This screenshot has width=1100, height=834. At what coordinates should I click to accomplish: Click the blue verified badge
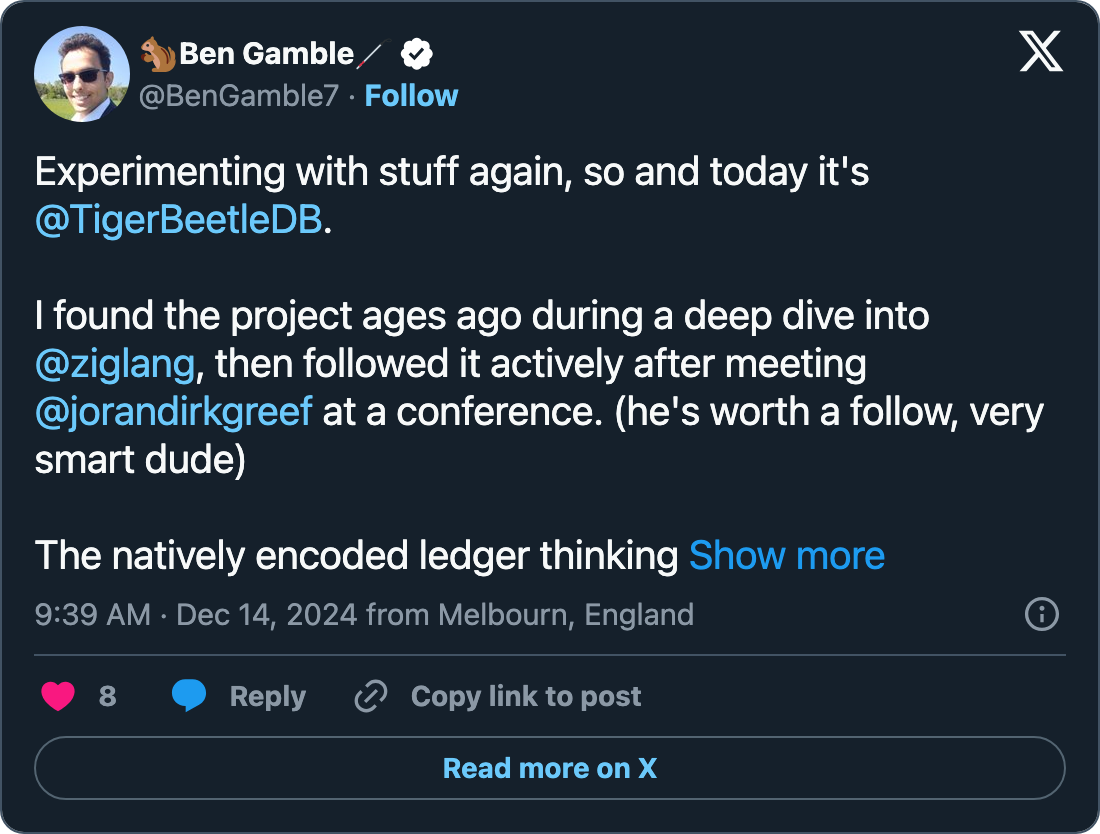click(416, 54)
